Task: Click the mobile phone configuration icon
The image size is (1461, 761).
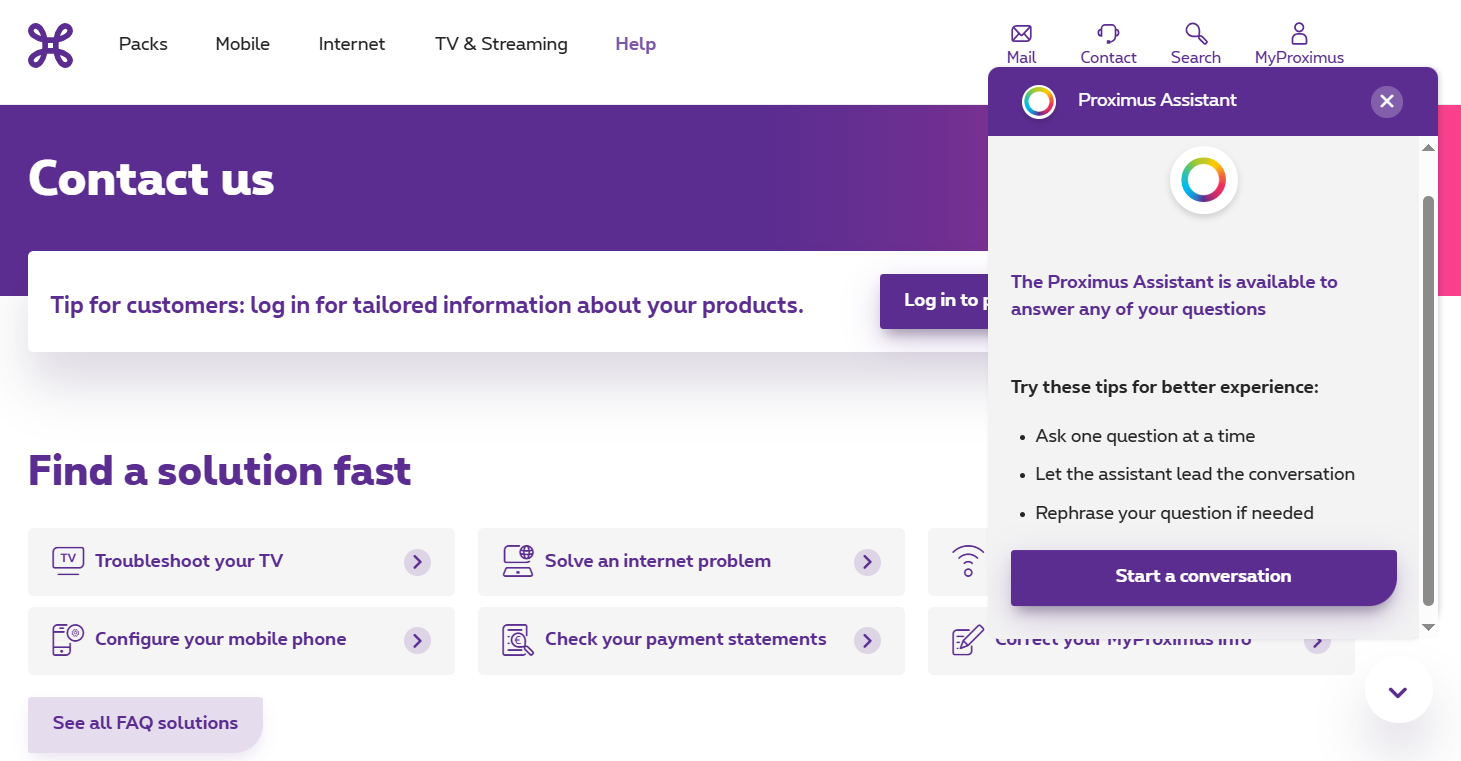Action: point(67,640)
